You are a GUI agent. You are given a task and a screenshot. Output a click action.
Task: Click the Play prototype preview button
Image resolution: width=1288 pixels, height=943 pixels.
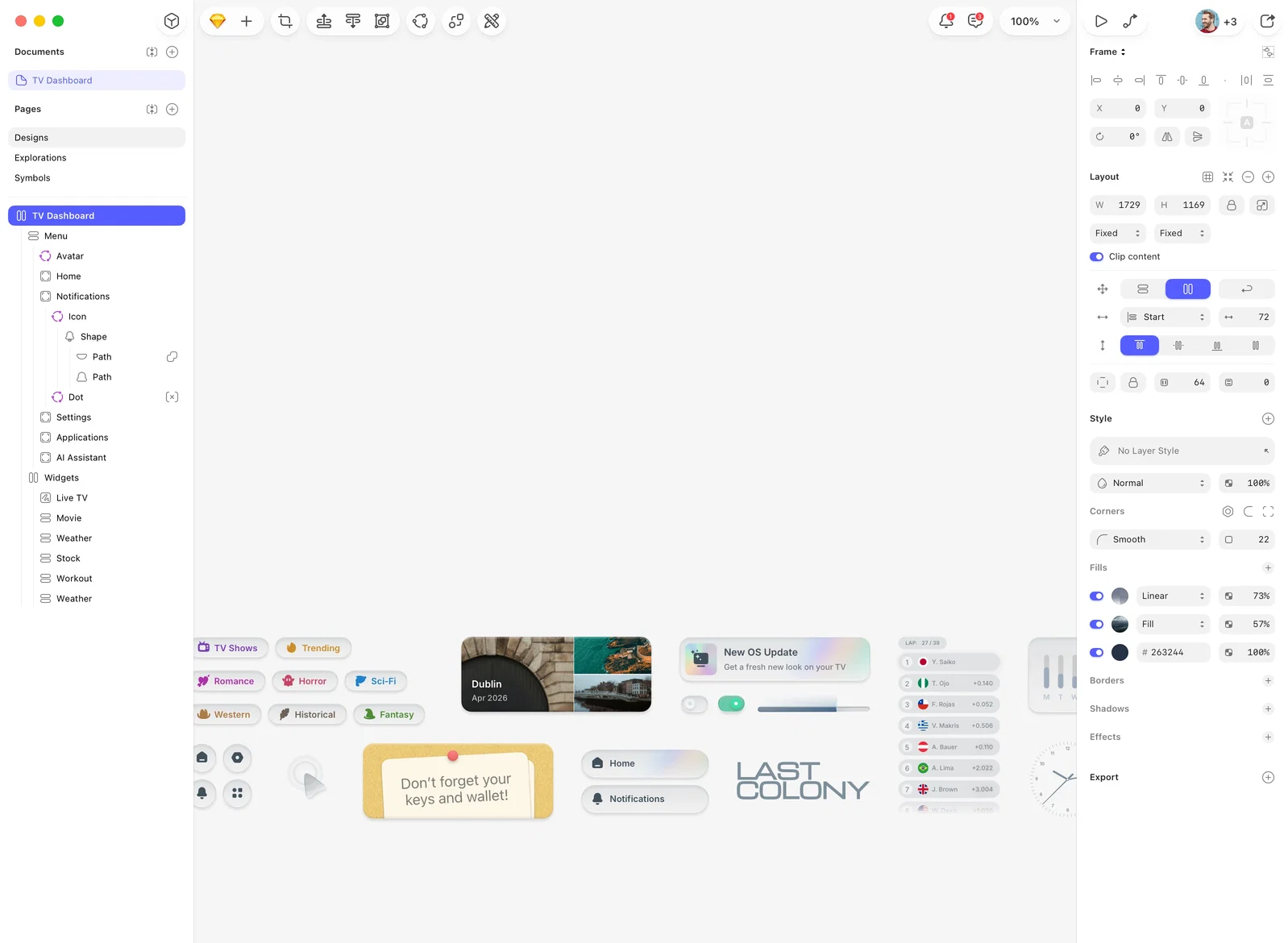pyautogui.click(x=1101, y=21)
